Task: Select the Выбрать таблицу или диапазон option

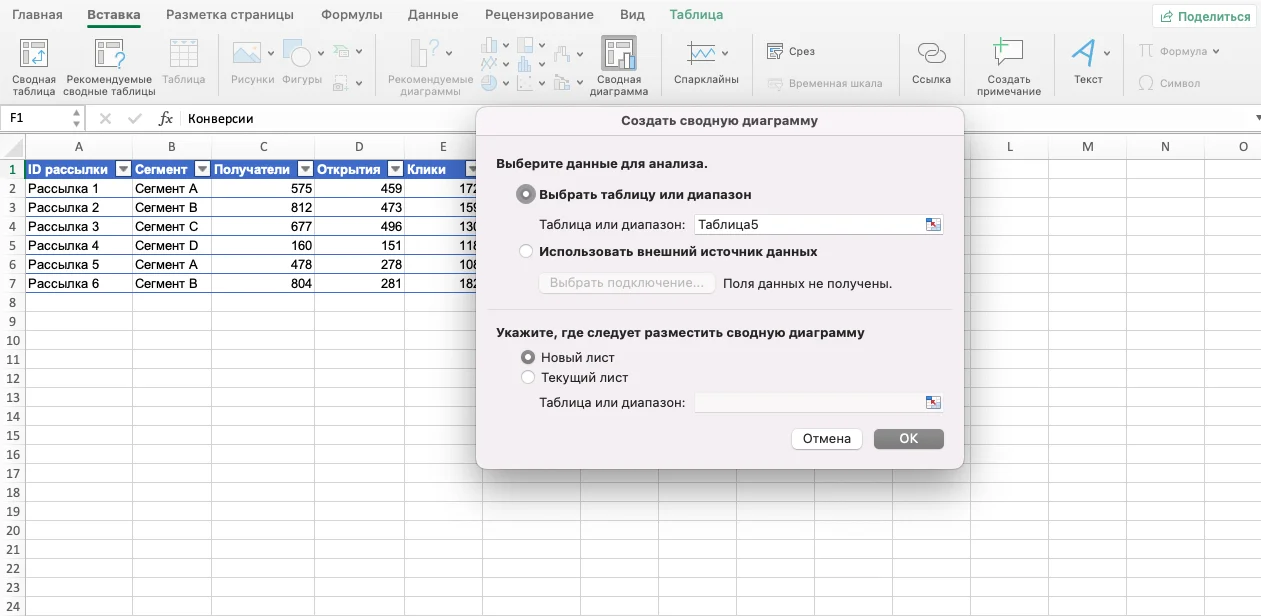Action: click(x=526, y=195)
